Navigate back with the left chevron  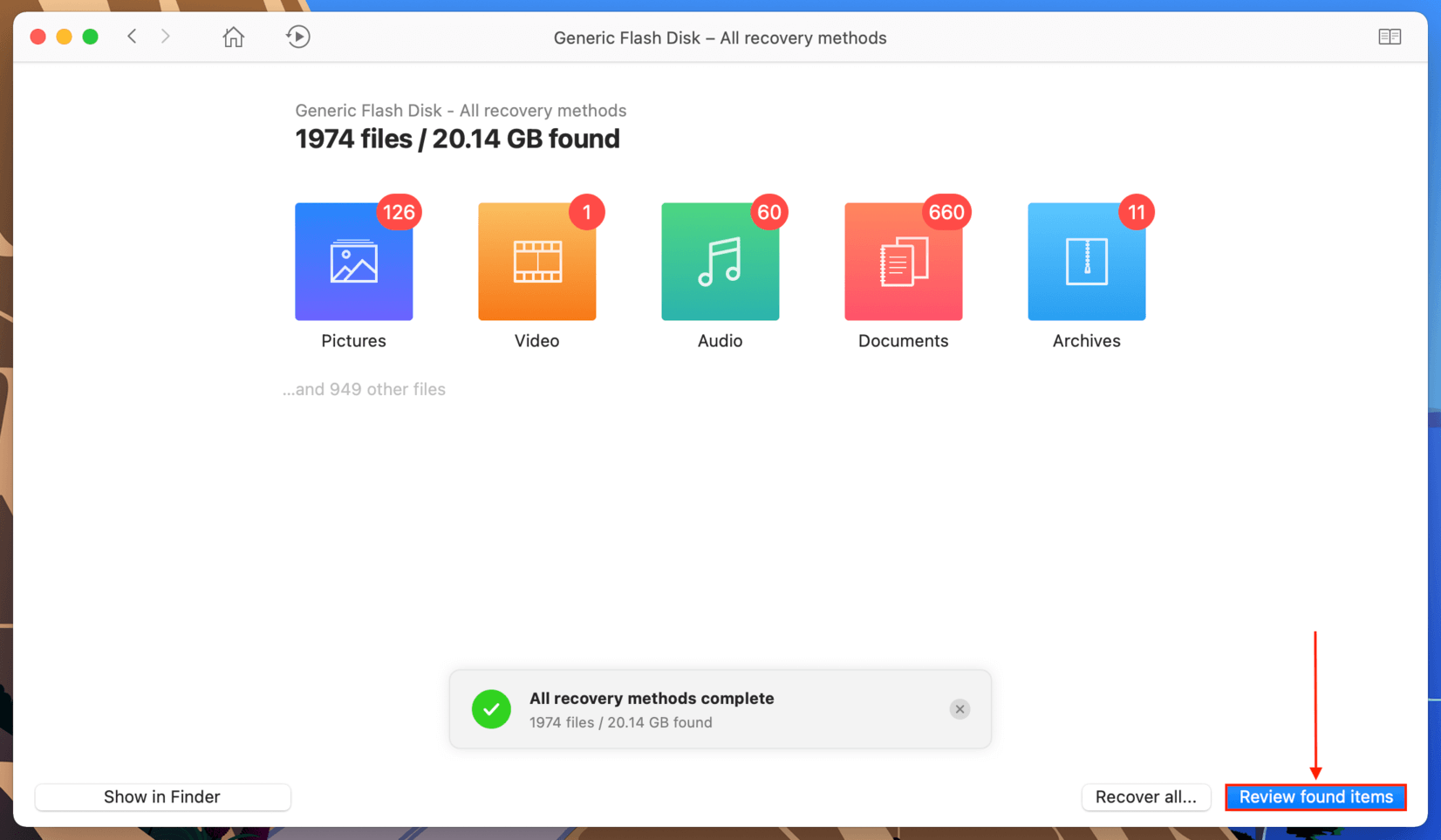pyautogui.click(x=133, y=37)
